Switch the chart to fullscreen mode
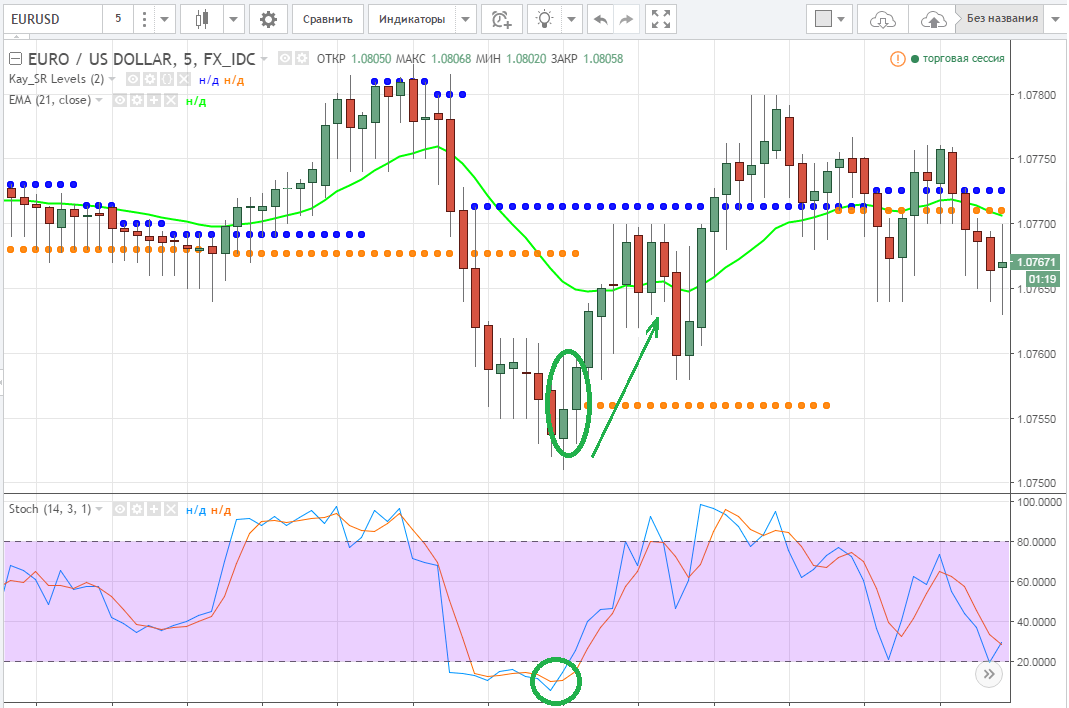The height and width of the screenshot is (708, 1069). tap(659, 19)
